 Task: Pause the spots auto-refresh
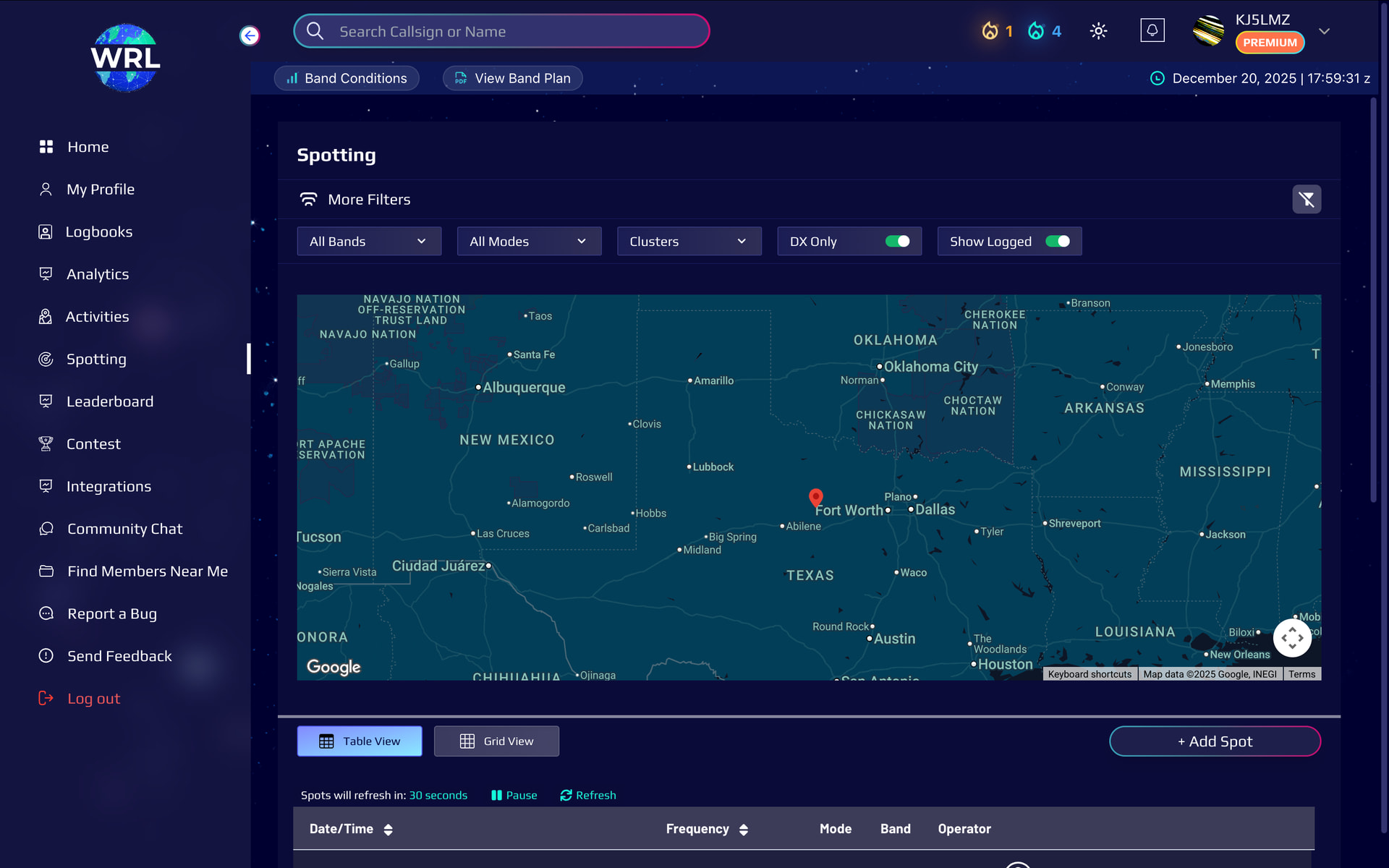coord(514,795)
